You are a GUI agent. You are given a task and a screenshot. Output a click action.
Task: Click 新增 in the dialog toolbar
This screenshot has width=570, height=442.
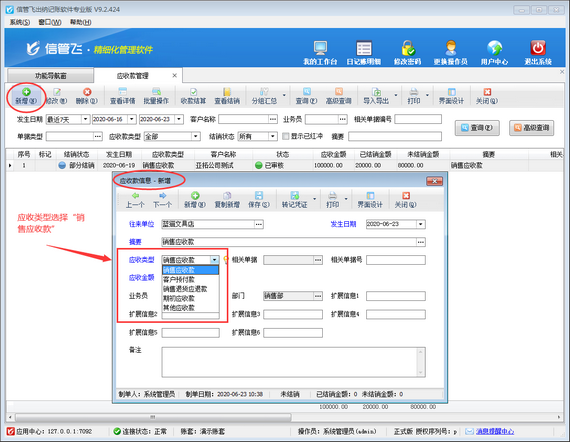[x=195, y=200]
